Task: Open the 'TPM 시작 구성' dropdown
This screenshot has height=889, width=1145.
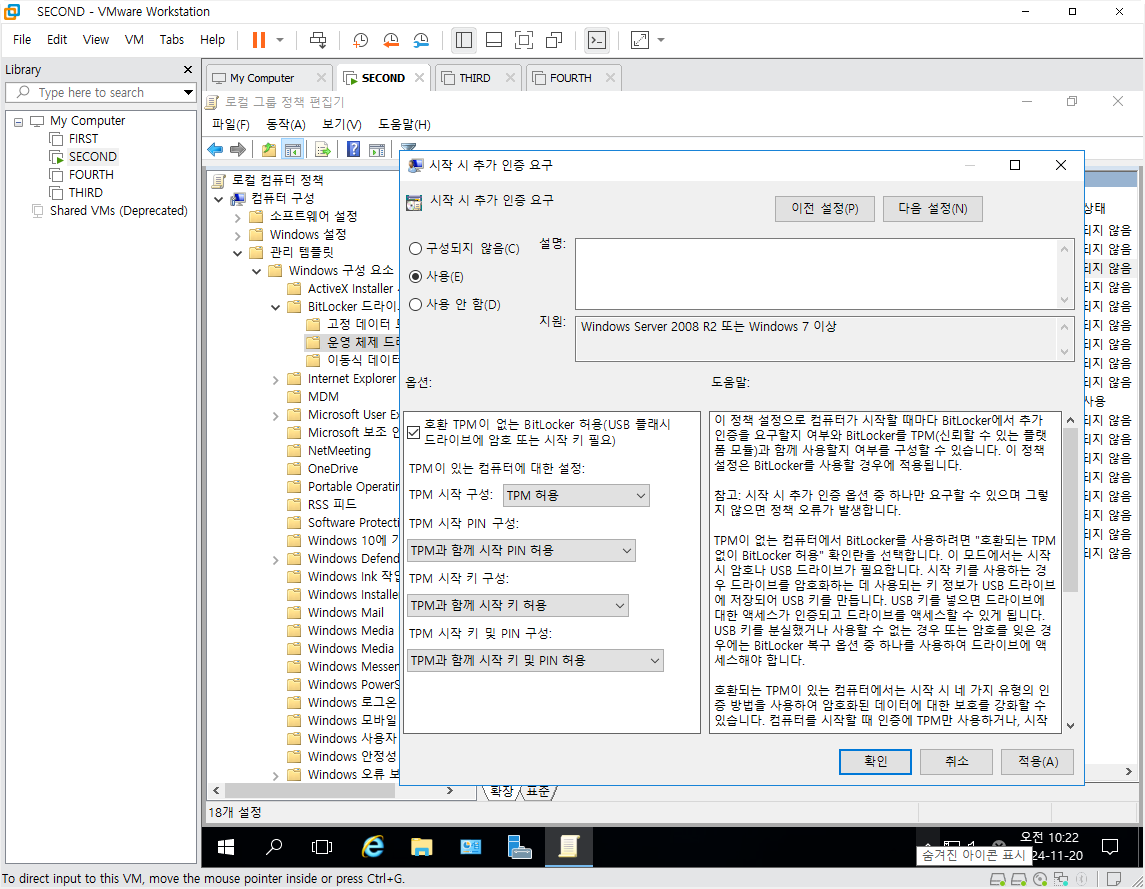Action: [576, 495]
